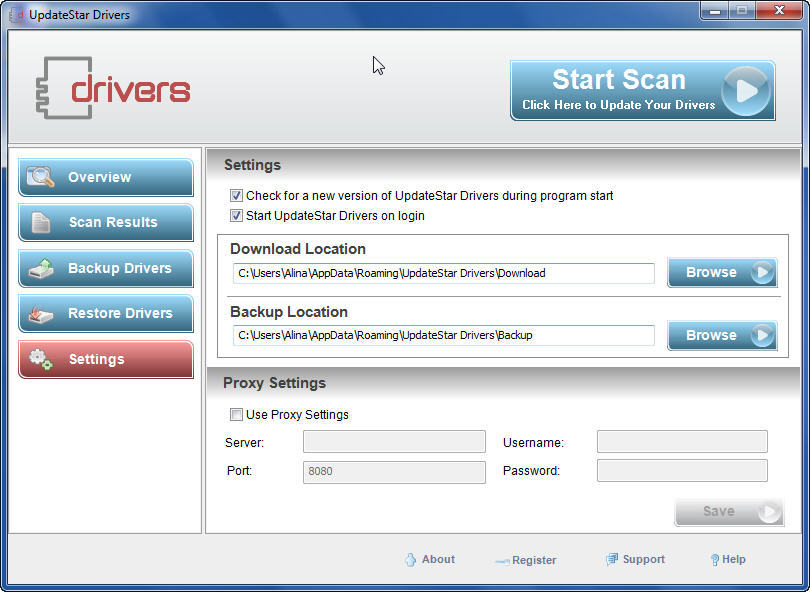Viewport: 810px width, 592px height.
Task: Click the Download Location path field
Action: 444,273
